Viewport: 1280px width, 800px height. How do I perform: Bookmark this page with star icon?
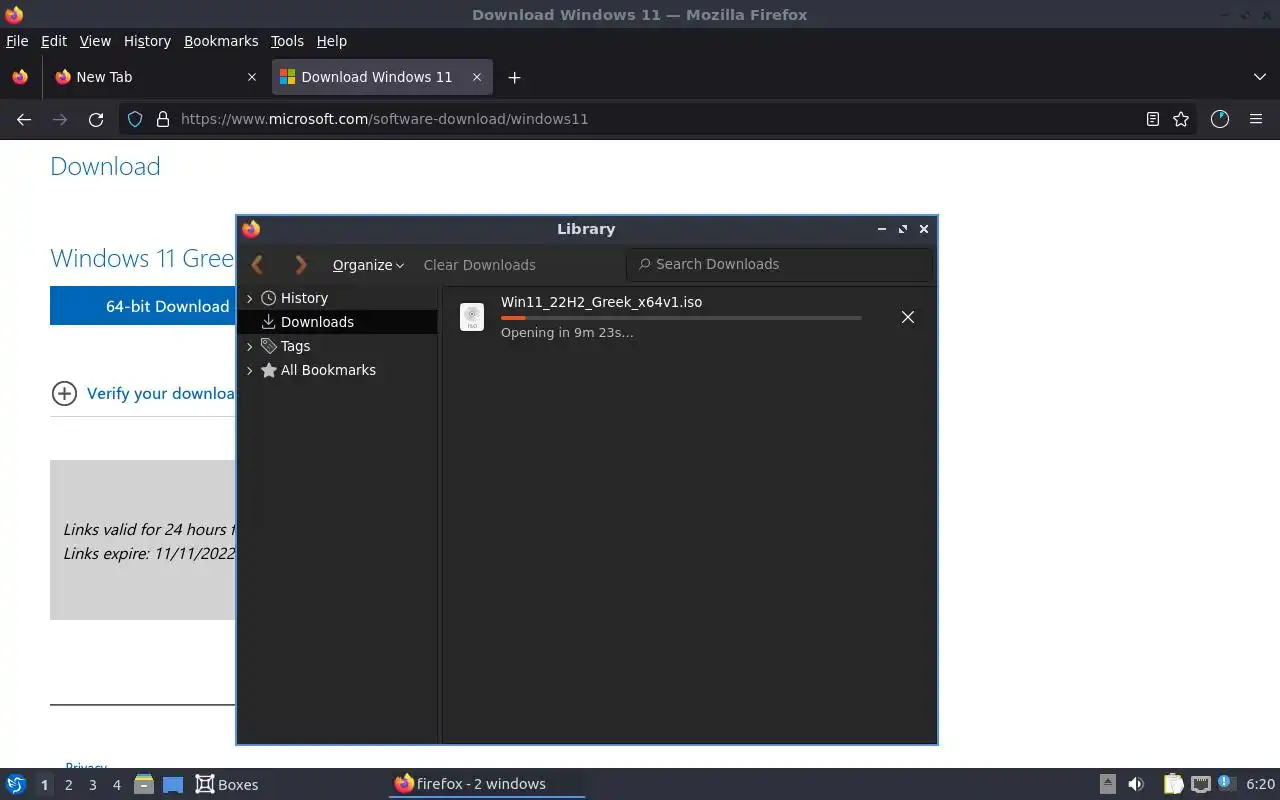[1181, 119]
